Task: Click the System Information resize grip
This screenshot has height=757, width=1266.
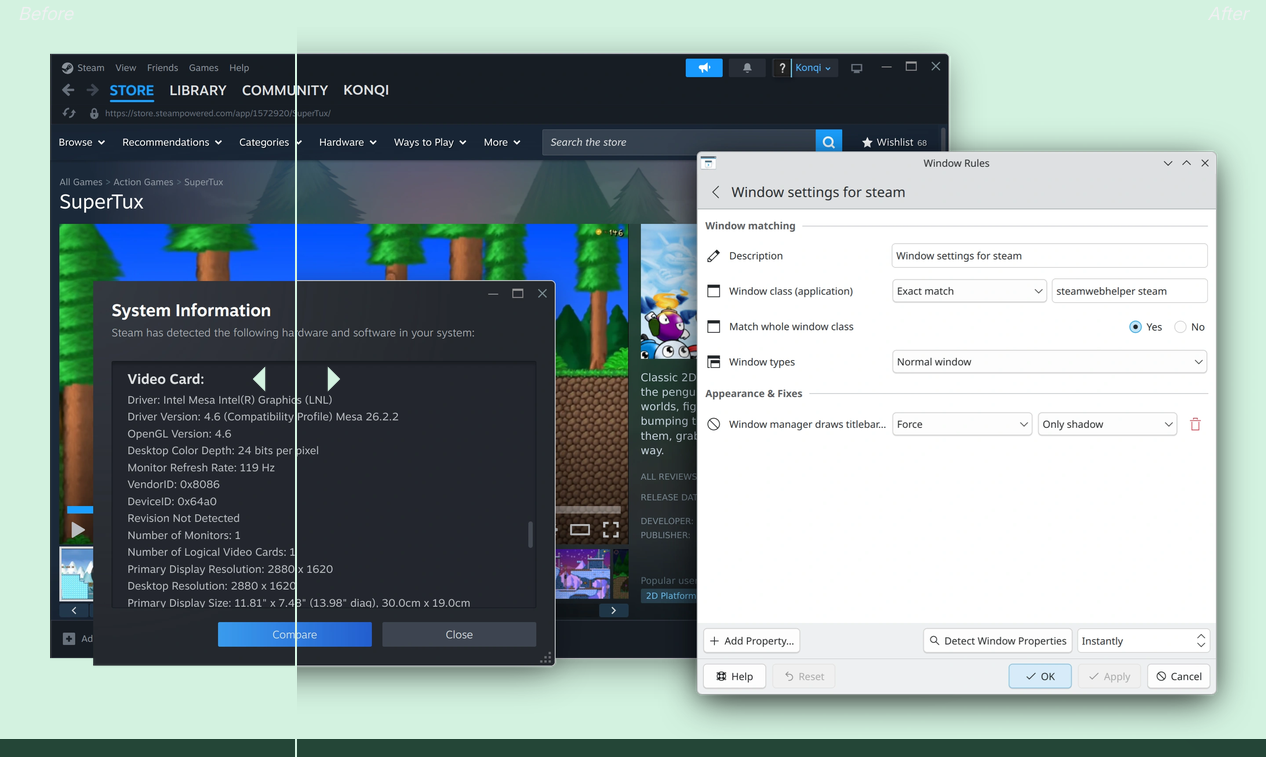Action: (546, 658)
